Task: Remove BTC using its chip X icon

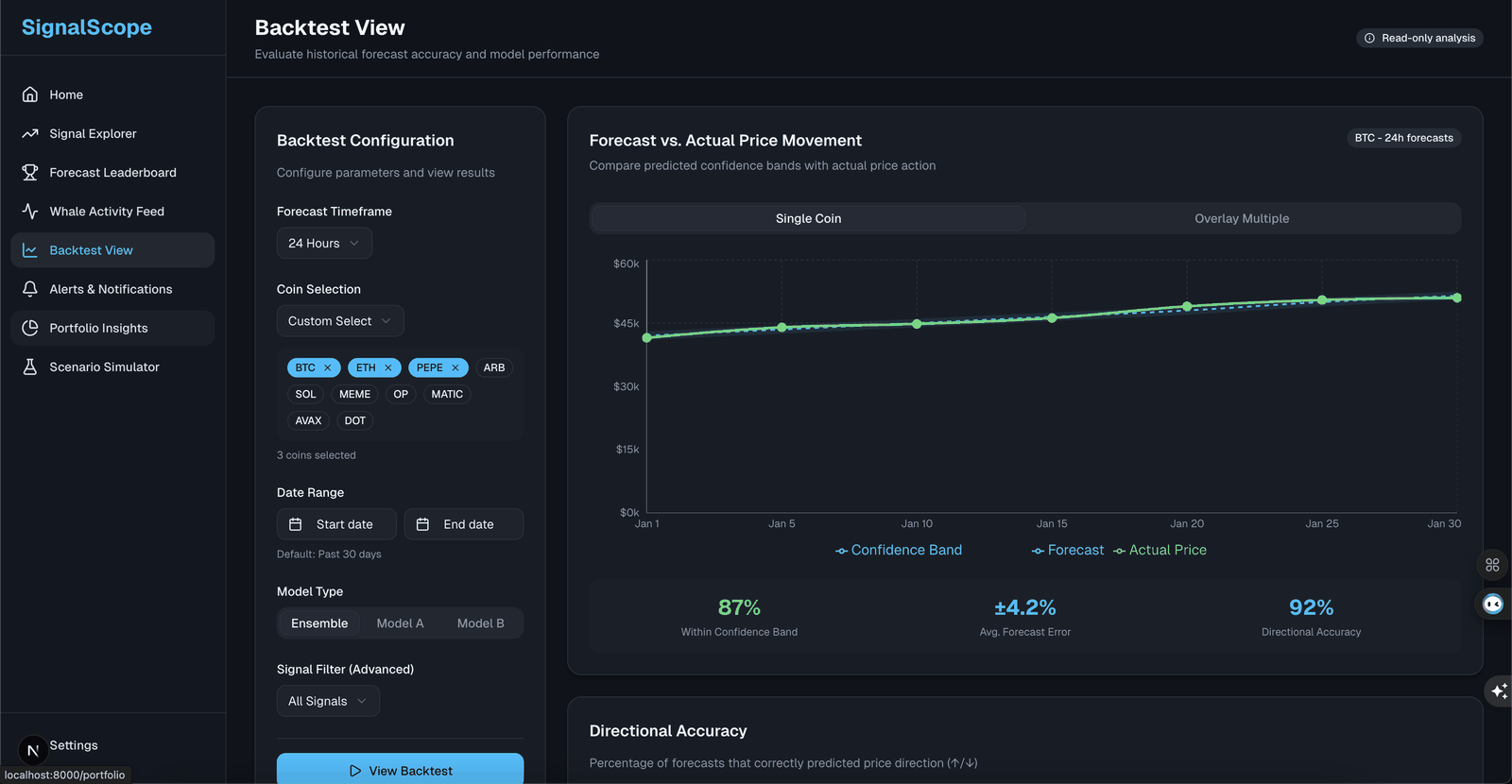Action: [328, 367]
